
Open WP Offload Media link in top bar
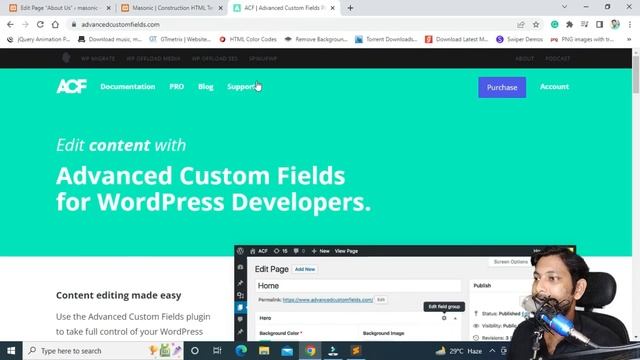(x=153, y=59)
